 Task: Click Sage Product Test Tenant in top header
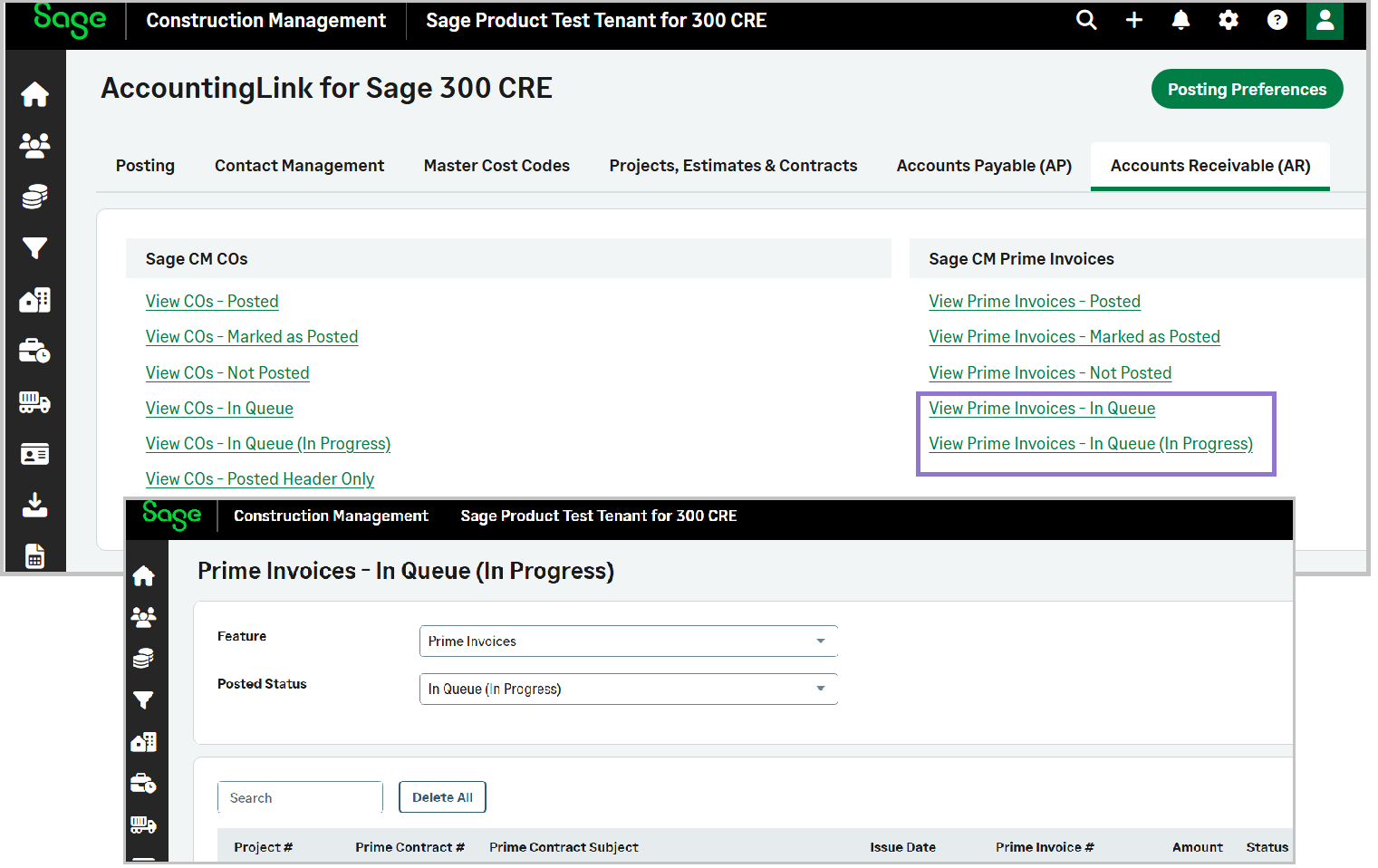[x=596, y=20]
